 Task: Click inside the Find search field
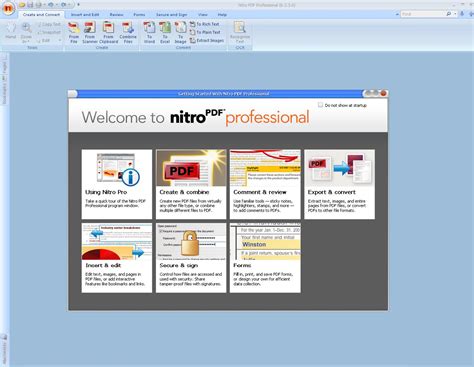pos(422,14)
